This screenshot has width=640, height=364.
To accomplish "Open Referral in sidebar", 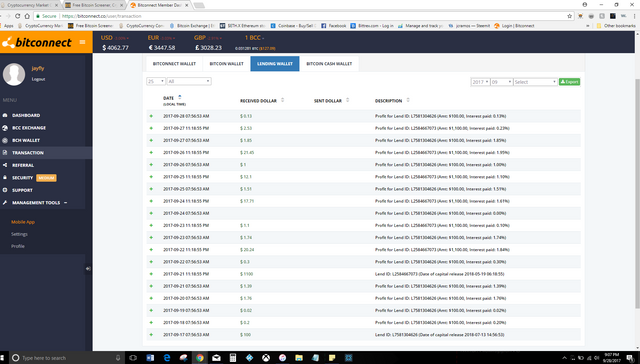I will coord(22,165).
